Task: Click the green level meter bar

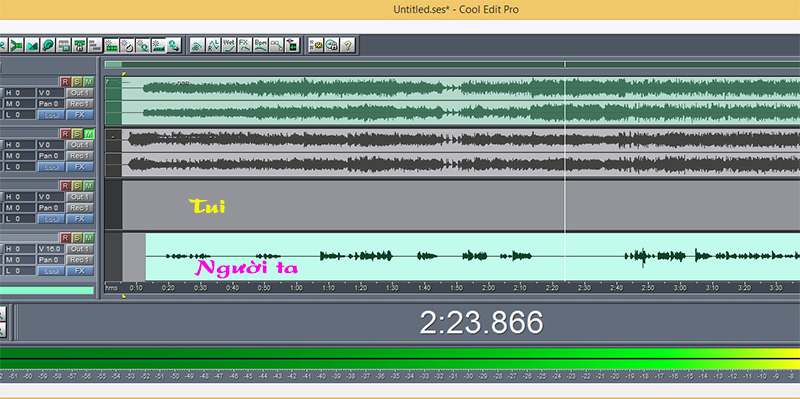Action: click(400, 359)
